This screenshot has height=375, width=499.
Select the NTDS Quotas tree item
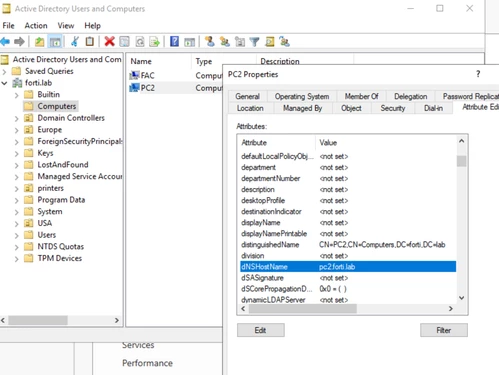click(x=61, y=246)
